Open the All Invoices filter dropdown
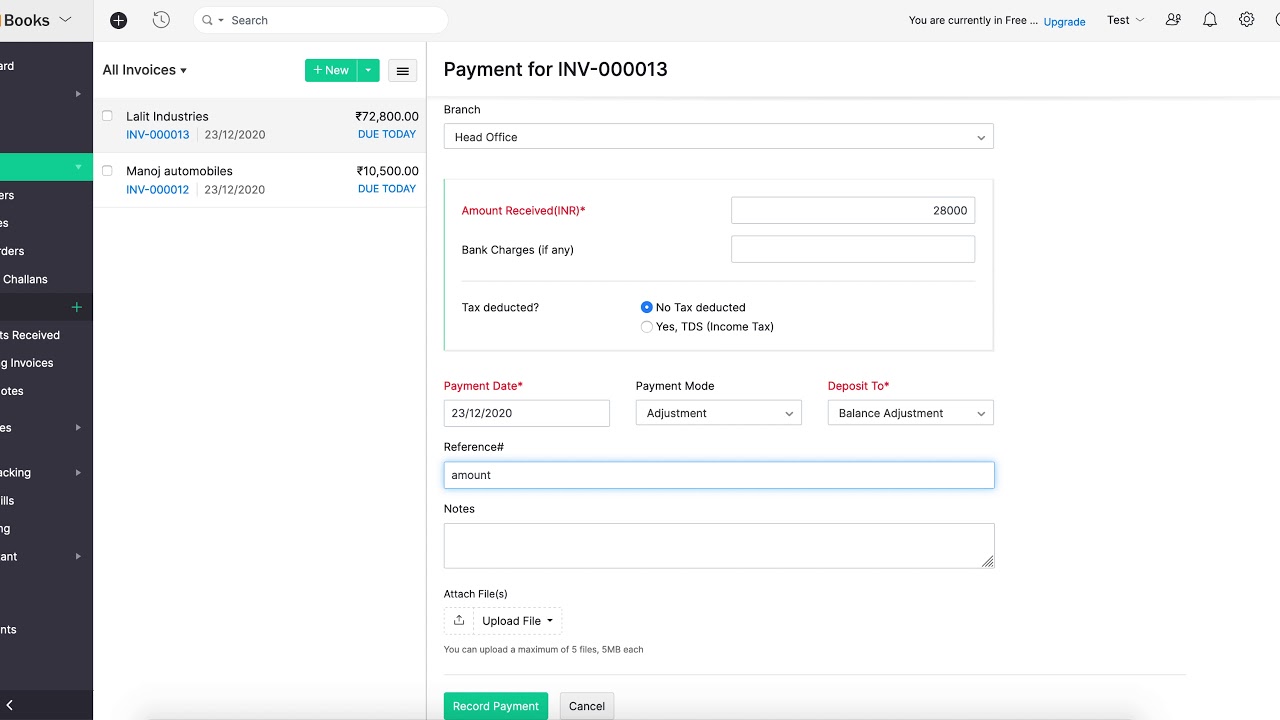1280x720 pixels. coord(145,70)
